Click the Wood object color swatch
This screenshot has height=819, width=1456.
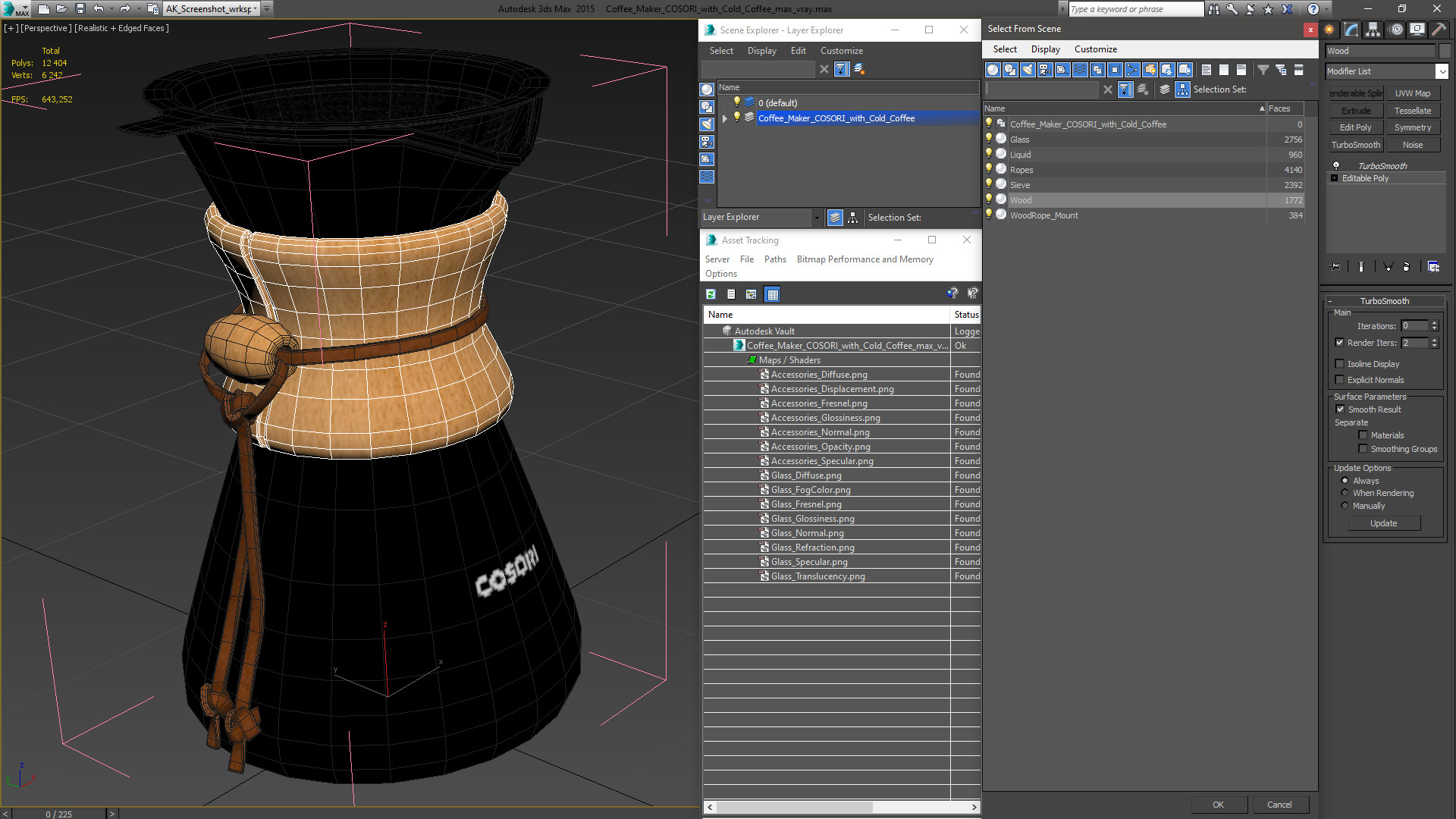point(1444,51)
